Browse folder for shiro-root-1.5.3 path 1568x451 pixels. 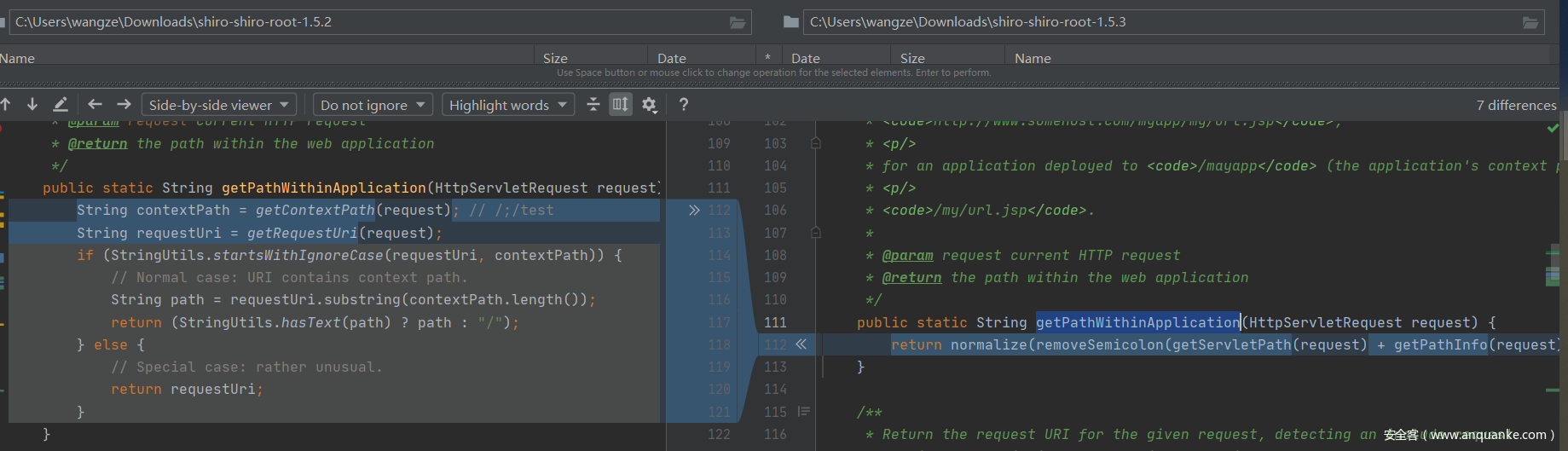click(x=1530, y=22)
